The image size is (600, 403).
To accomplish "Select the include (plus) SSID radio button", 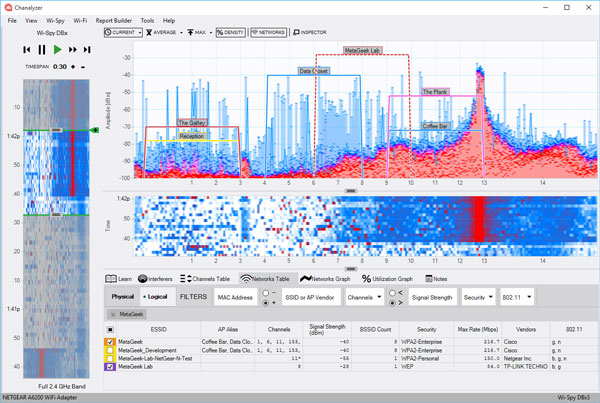I will pos(266,303).
